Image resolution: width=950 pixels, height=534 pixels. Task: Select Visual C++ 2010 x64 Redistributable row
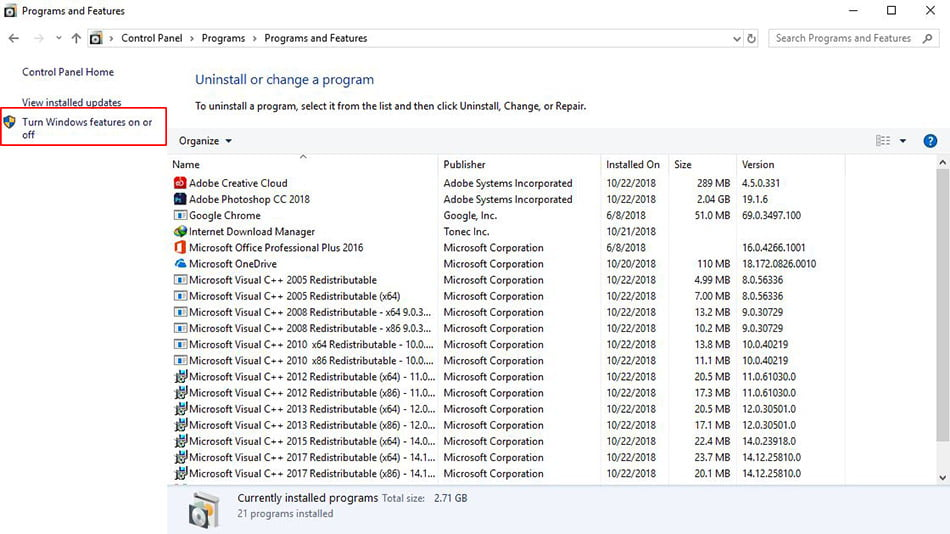506,344
